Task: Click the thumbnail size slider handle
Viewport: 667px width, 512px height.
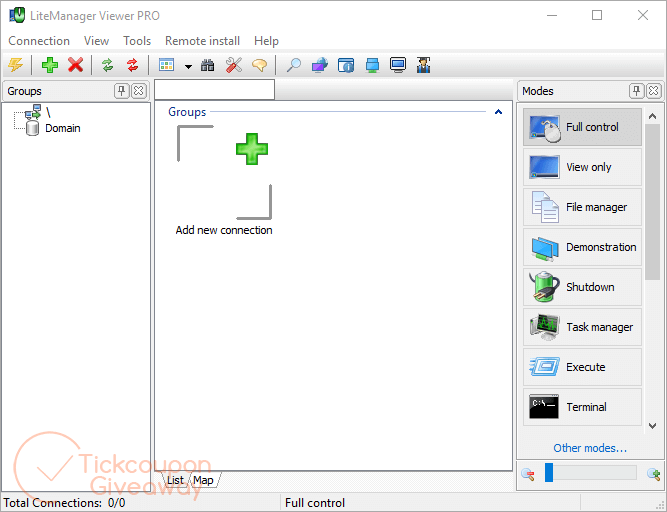Action: coord(549,473)
